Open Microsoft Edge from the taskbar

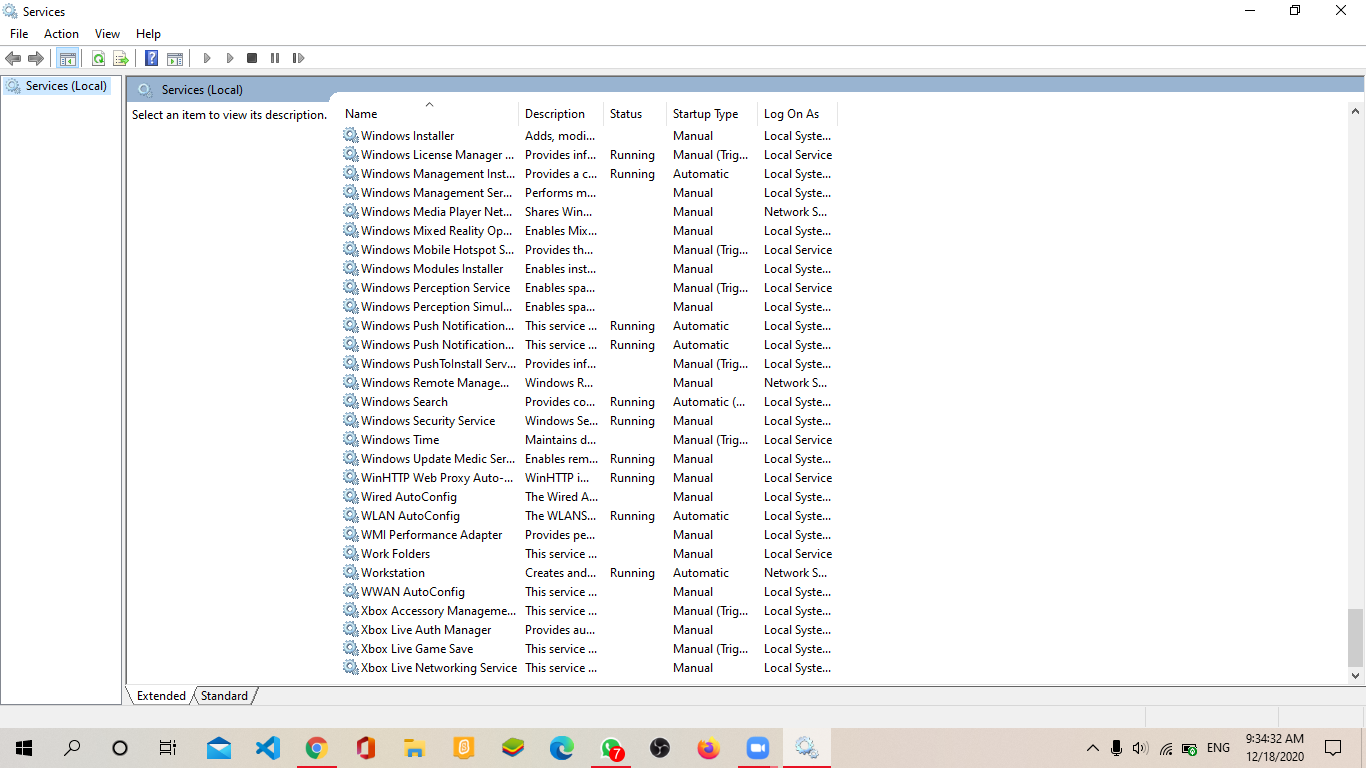pos(562,748)
